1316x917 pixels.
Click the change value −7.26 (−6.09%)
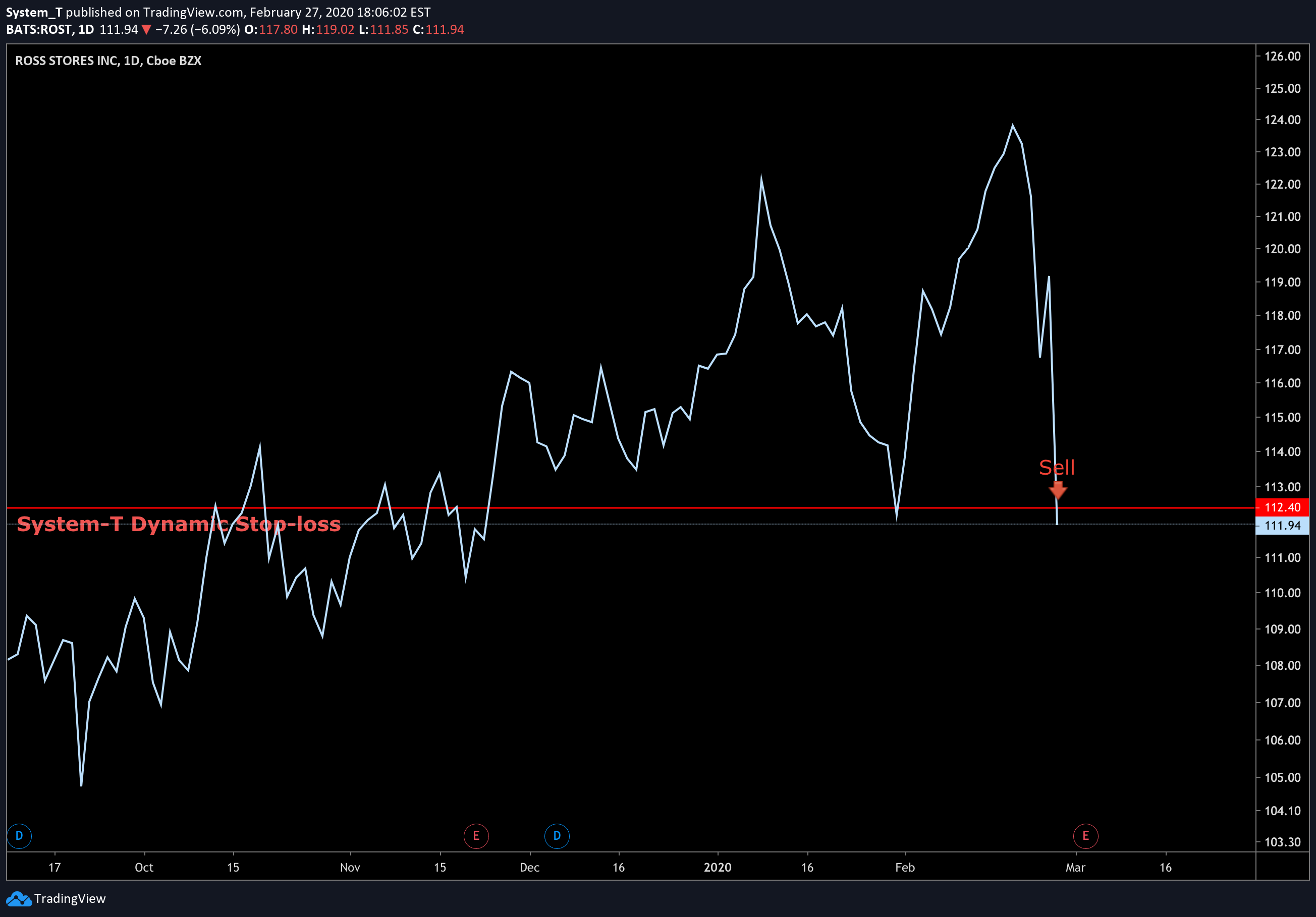coord(197,29)
